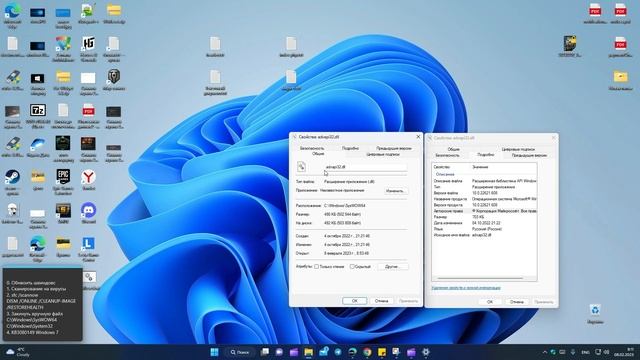The width and height of the screenshot is (640, 360).
Task: Open the clock and date in taskbar
Action: coord(625,352)
